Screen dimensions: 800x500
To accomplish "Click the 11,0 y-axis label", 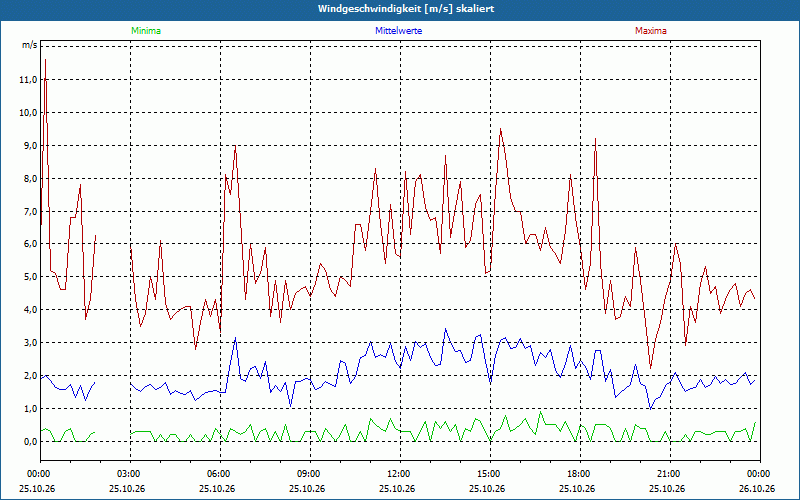I will point(29,80).
